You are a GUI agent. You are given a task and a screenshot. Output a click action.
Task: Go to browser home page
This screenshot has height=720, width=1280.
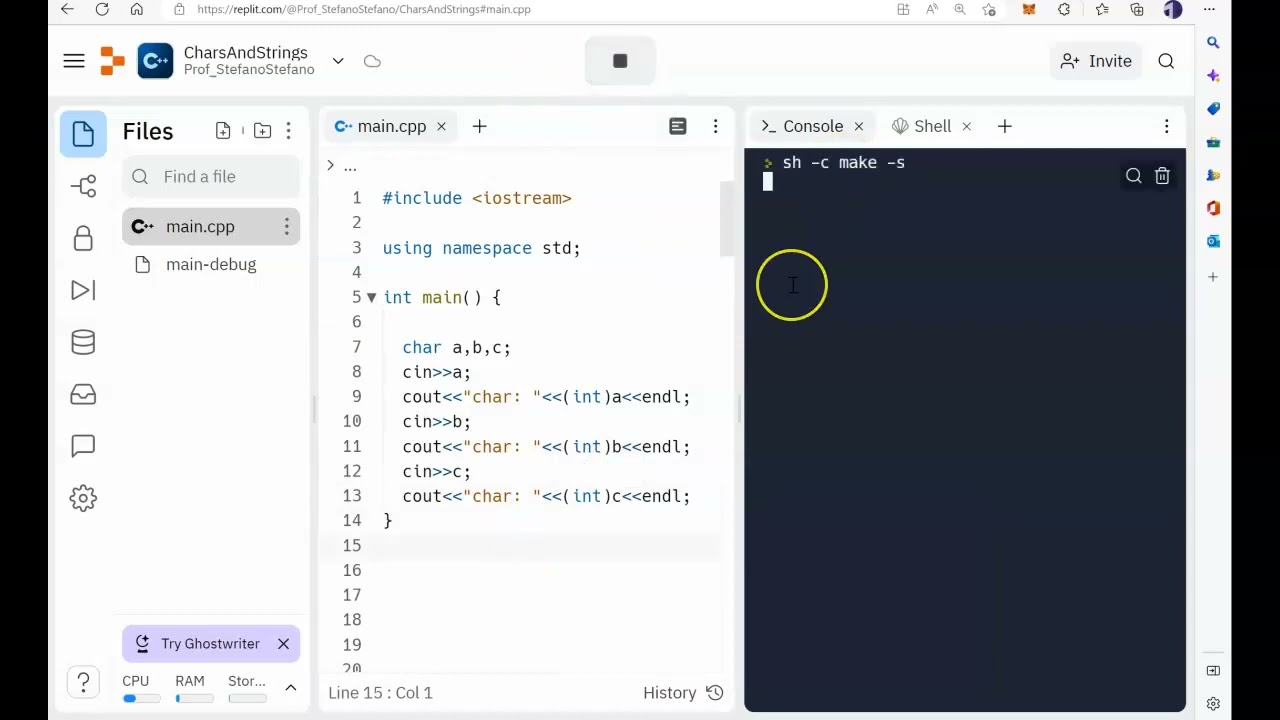click(x=137, y=9)
